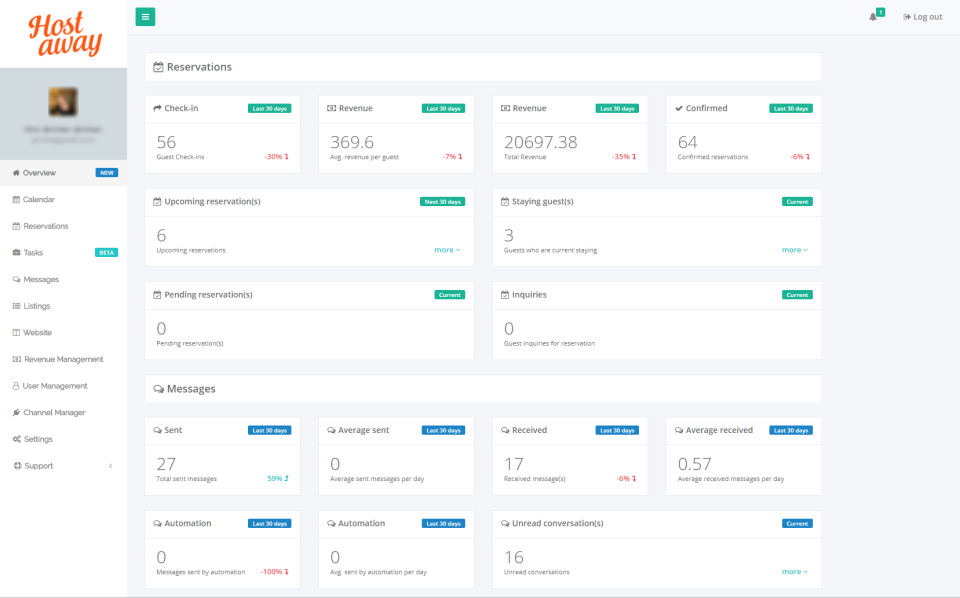Click the Revenue Management money icon
Image resolution: width=960 pixels, height=598 pixels.
click(17, 359)
